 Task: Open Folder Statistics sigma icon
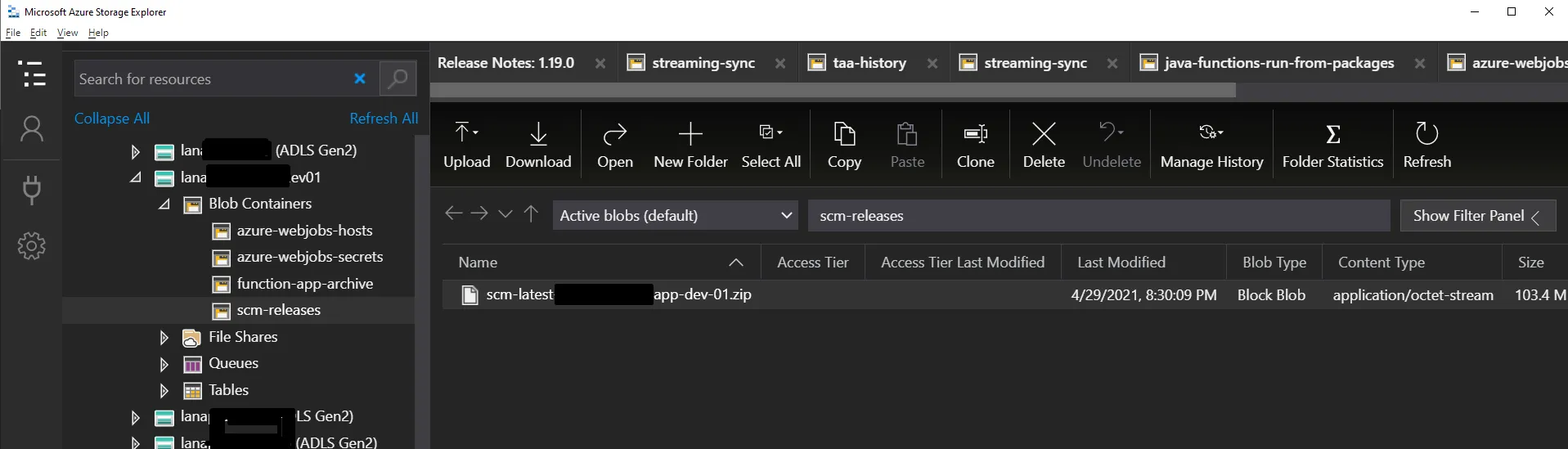coord(1332,133)
